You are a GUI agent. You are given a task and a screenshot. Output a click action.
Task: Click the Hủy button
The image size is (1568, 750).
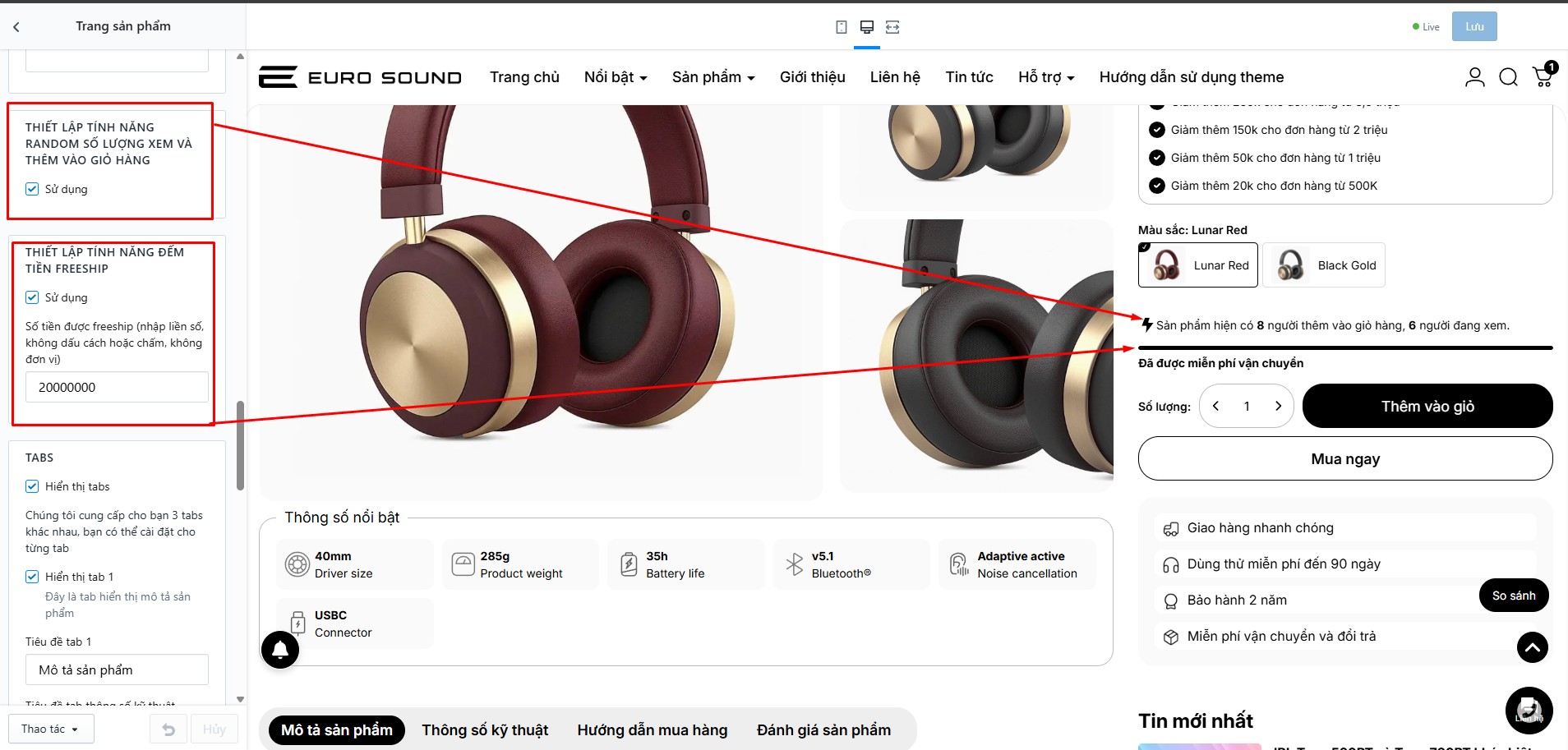[x=214, y=729]
